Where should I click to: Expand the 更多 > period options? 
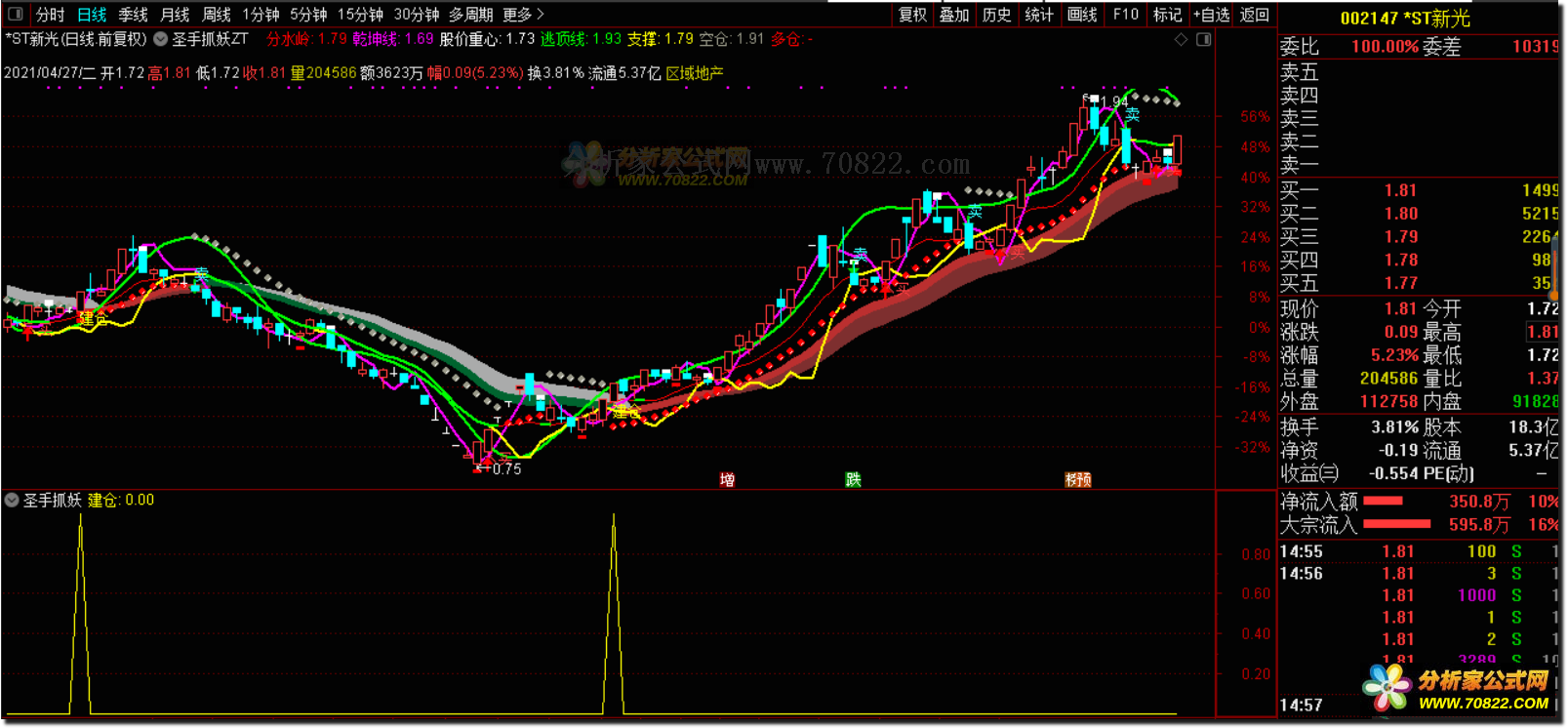coord(524,15)
